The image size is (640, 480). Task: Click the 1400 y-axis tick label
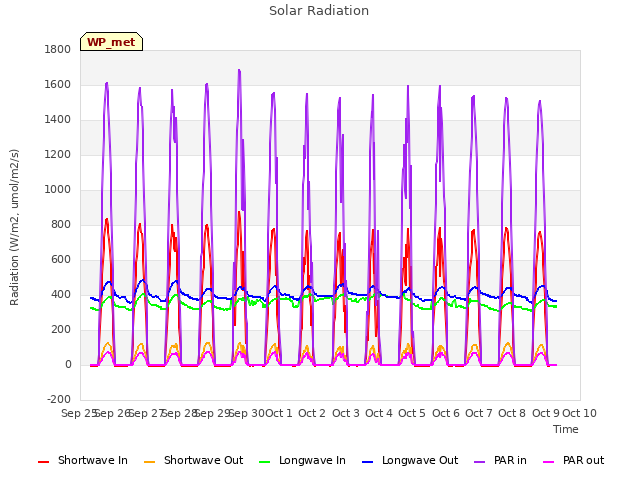point(58,120)
